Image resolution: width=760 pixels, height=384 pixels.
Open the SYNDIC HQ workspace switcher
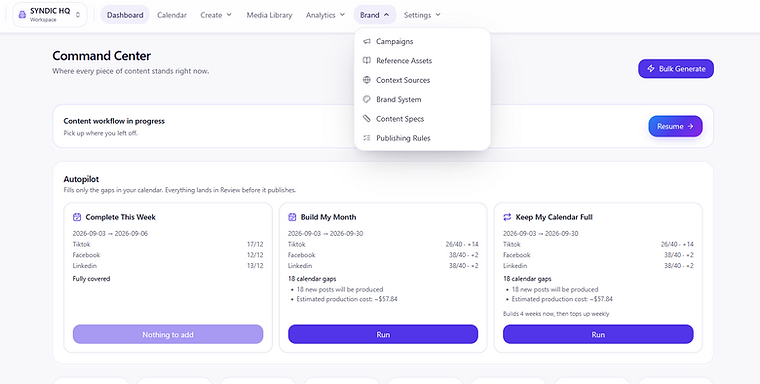50,15
